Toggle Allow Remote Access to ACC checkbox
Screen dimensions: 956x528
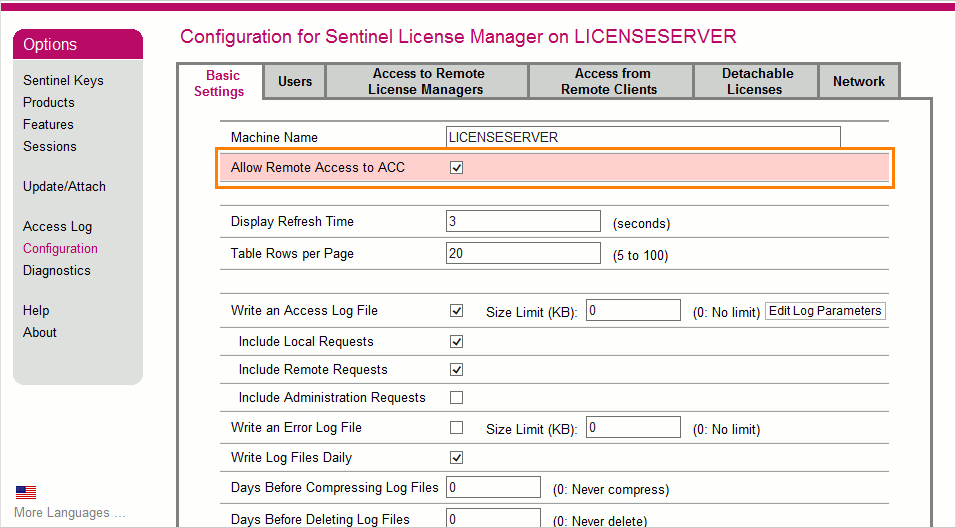click(457, 168)
